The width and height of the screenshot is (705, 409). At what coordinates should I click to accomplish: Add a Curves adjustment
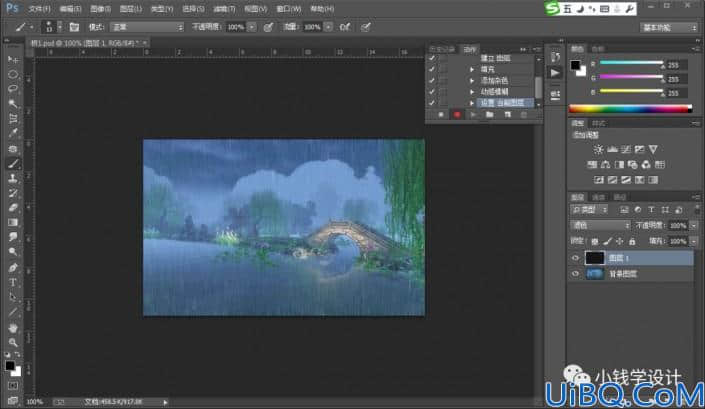click(625, 149)
